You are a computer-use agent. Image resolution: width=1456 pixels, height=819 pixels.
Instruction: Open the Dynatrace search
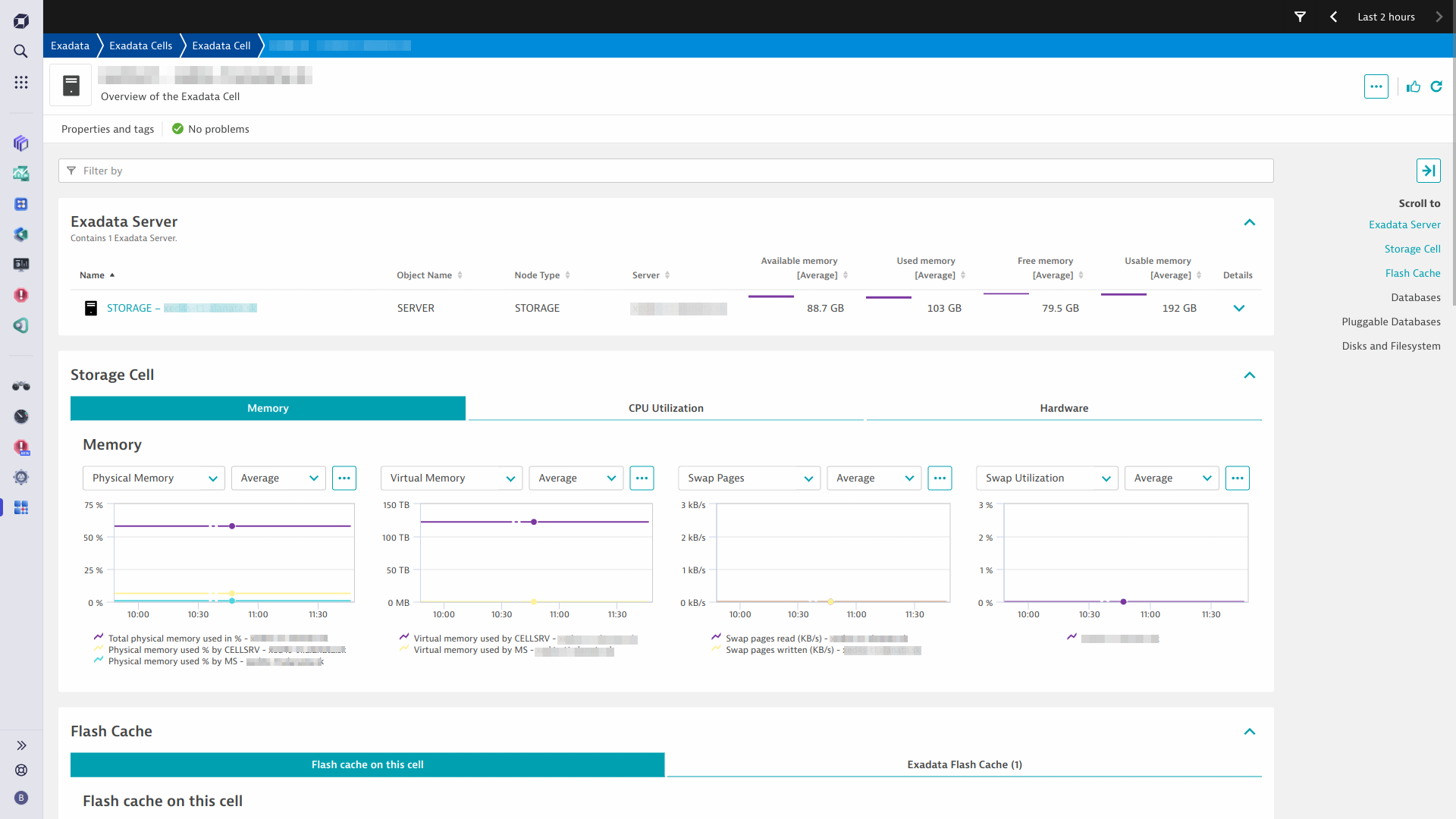coord(20,52)
